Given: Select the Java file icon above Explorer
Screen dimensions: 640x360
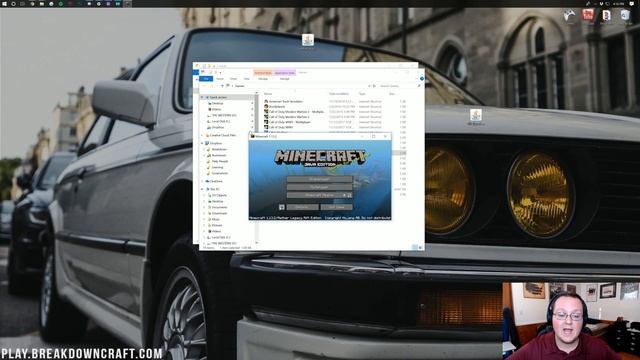Looking at the screenshot, I should coord(308,41).
